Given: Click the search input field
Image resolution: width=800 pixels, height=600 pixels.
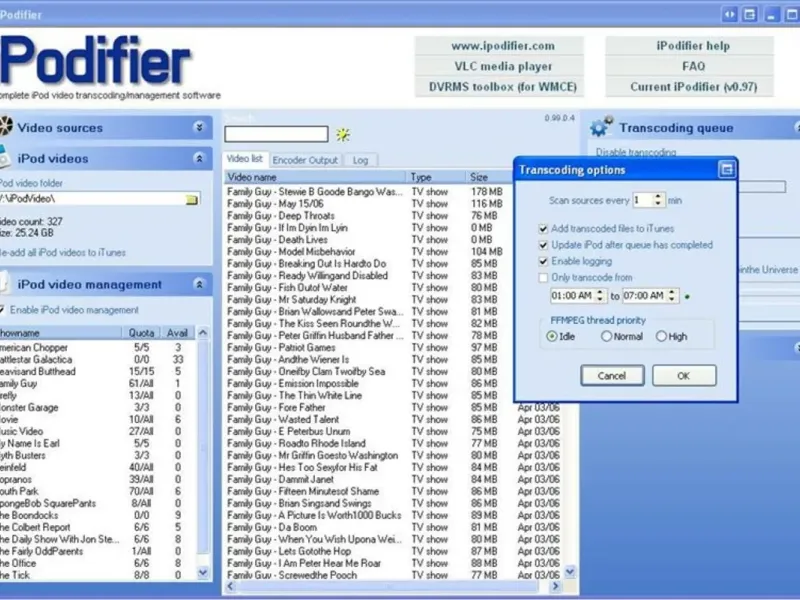Looking at the screenshot, I should point(276,134).
